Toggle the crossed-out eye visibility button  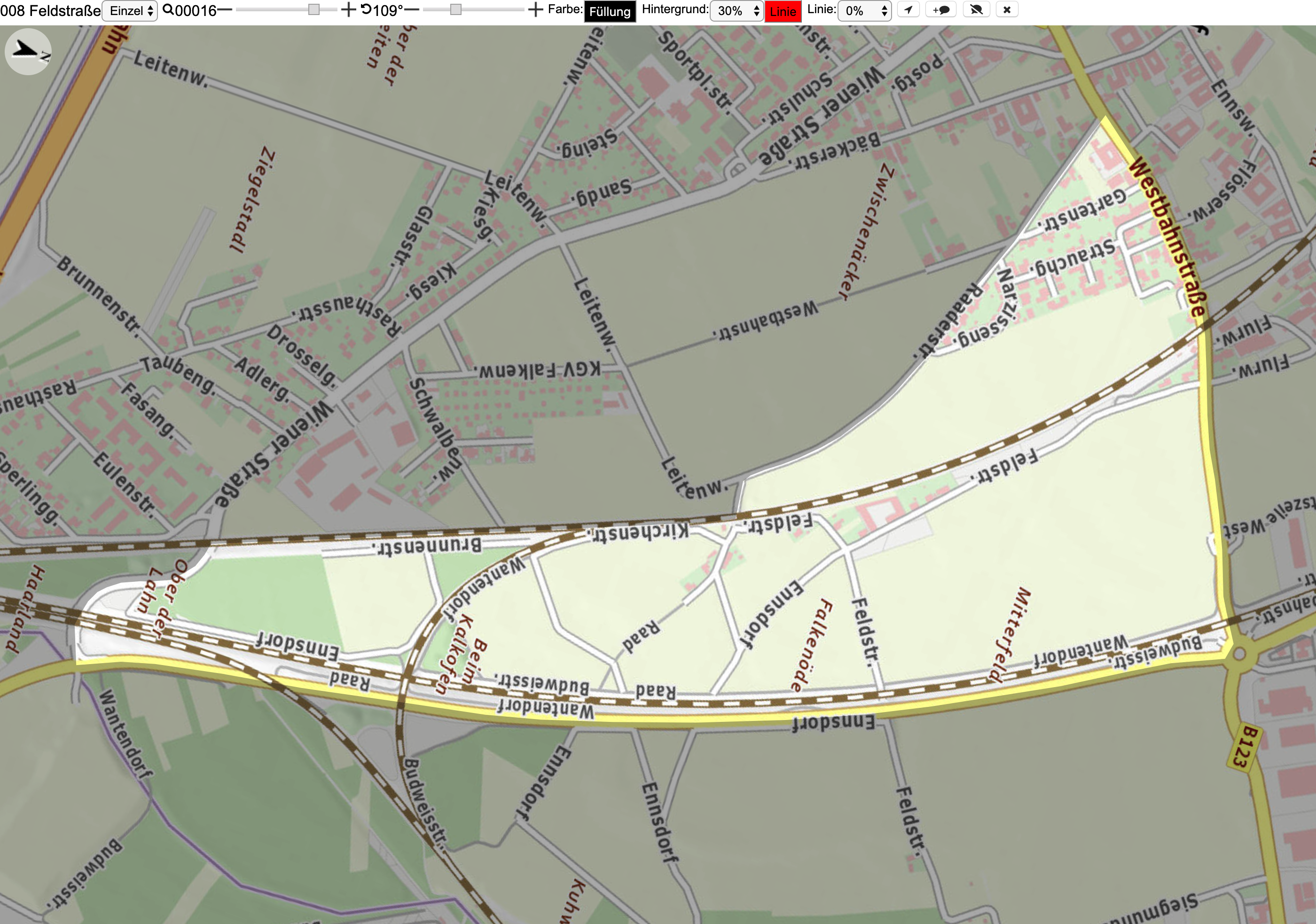coord(977,10)
